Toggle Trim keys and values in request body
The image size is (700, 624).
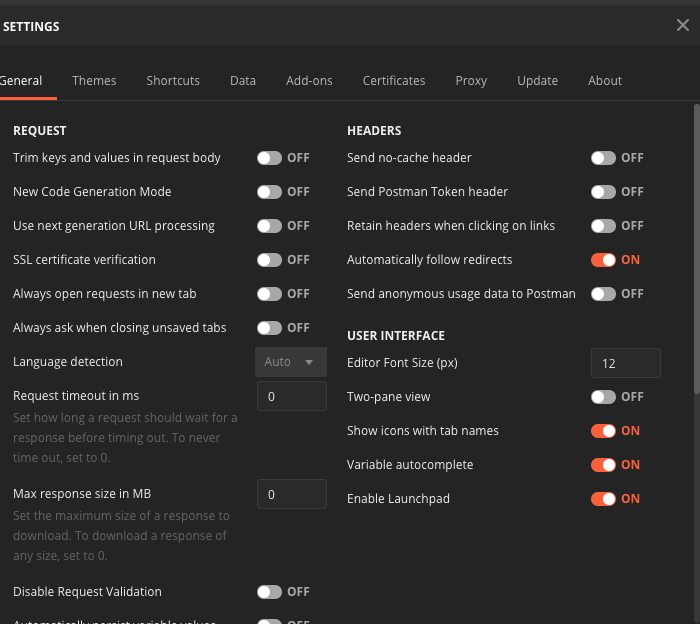click(x=269, y=158)
